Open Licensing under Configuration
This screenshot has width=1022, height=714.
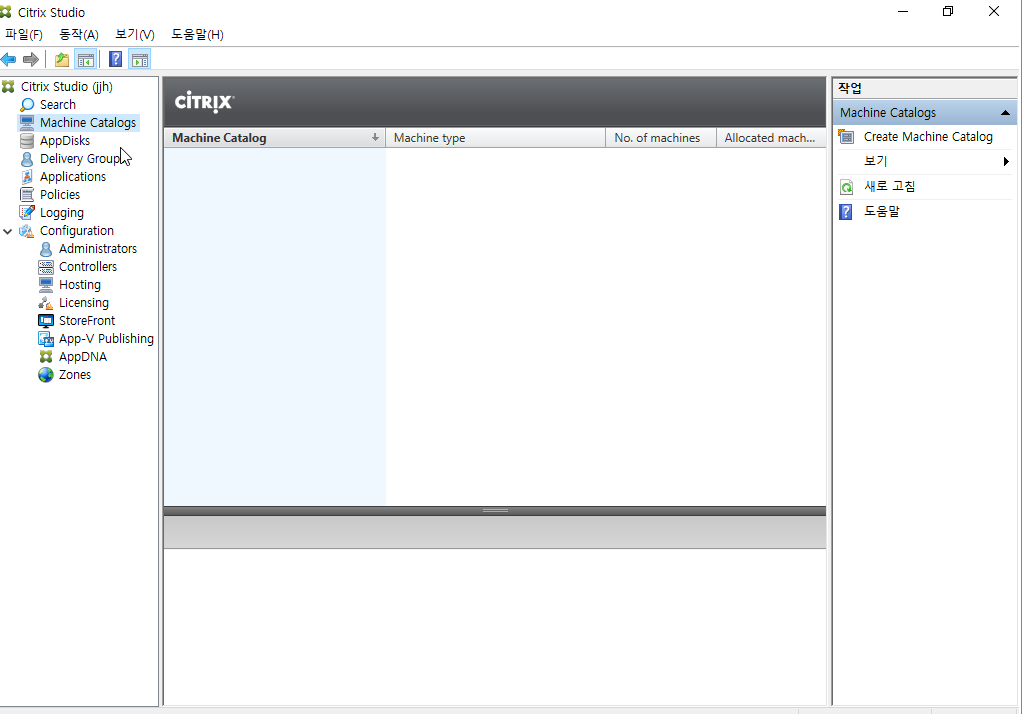[83, 303]
